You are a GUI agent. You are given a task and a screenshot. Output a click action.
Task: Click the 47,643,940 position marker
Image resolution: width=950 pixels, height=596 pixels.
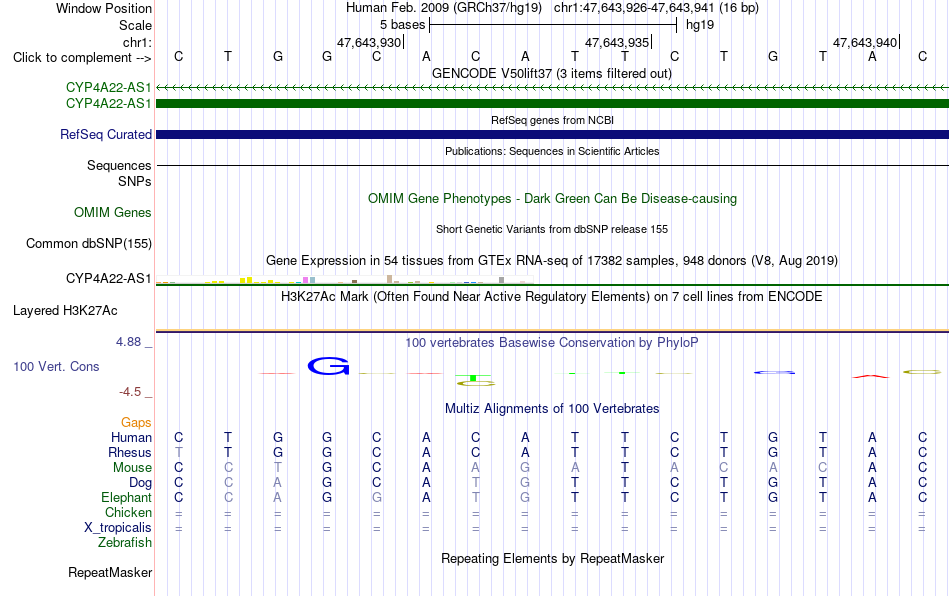pos(865,42)
